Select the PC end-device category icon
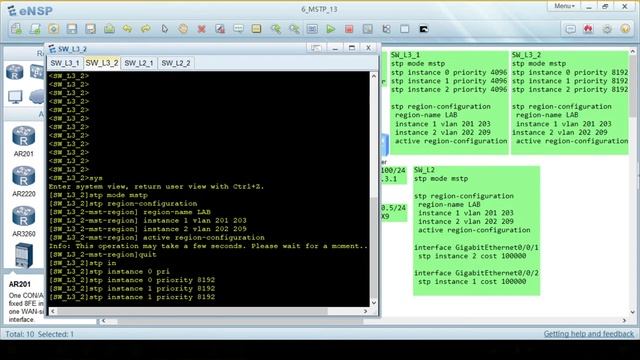 tap(15, 97)
